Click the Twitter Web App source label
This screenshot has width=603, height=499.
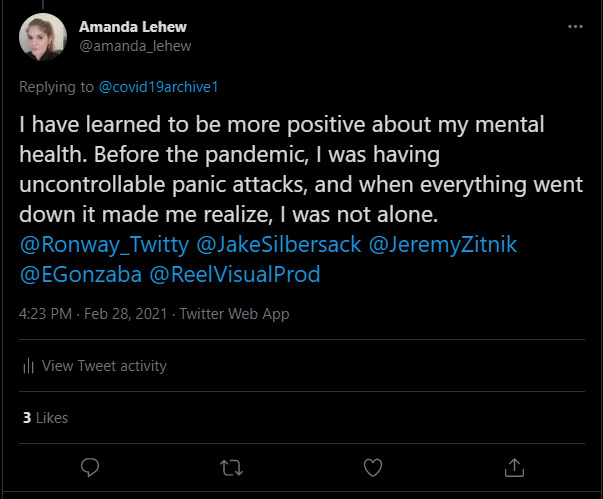tap(234, 314)
